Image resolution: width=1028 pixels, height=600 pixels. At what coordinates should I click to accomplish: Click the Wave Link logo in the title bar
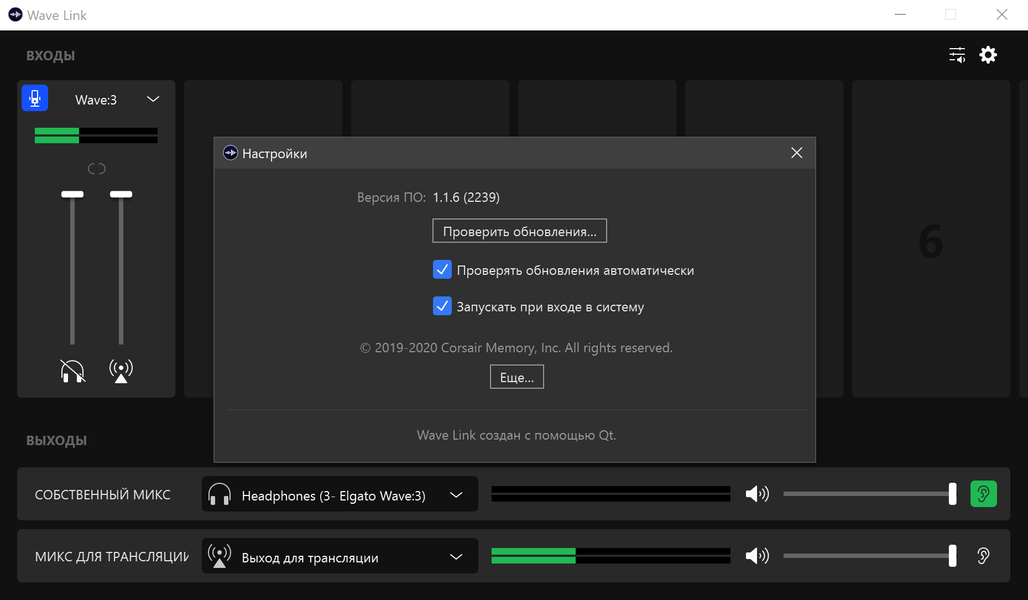[15, 14]
